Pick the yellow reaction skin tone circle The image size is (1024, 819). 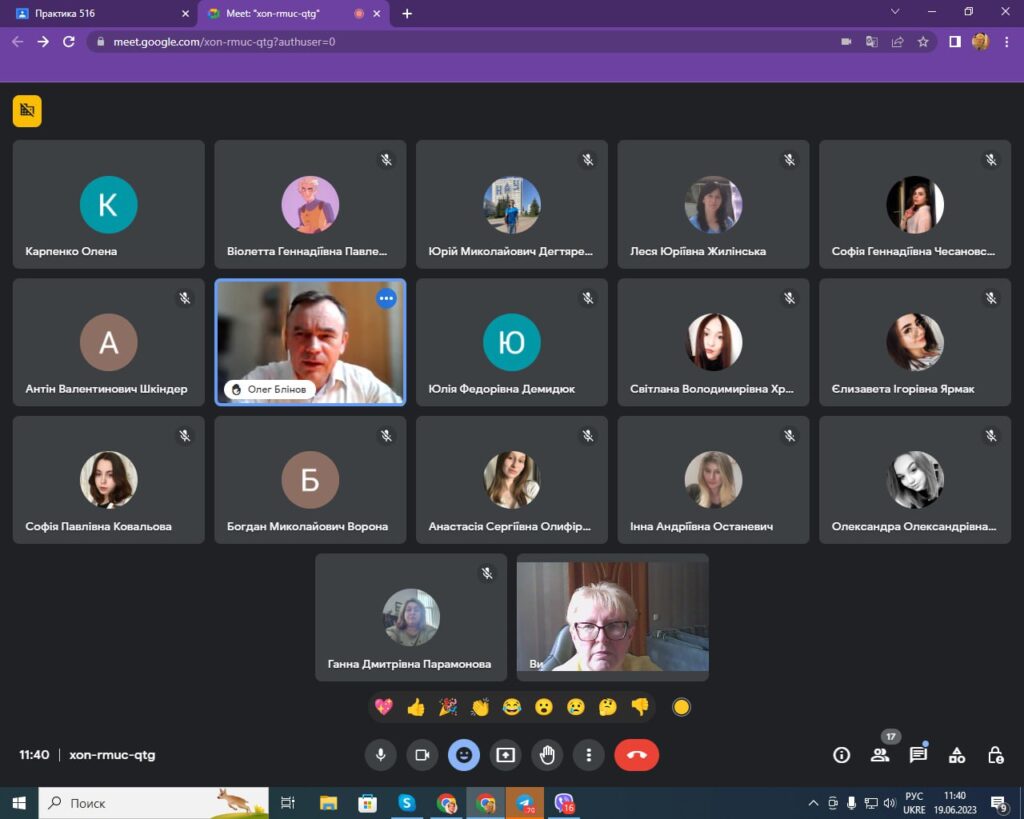click(681, 707)
